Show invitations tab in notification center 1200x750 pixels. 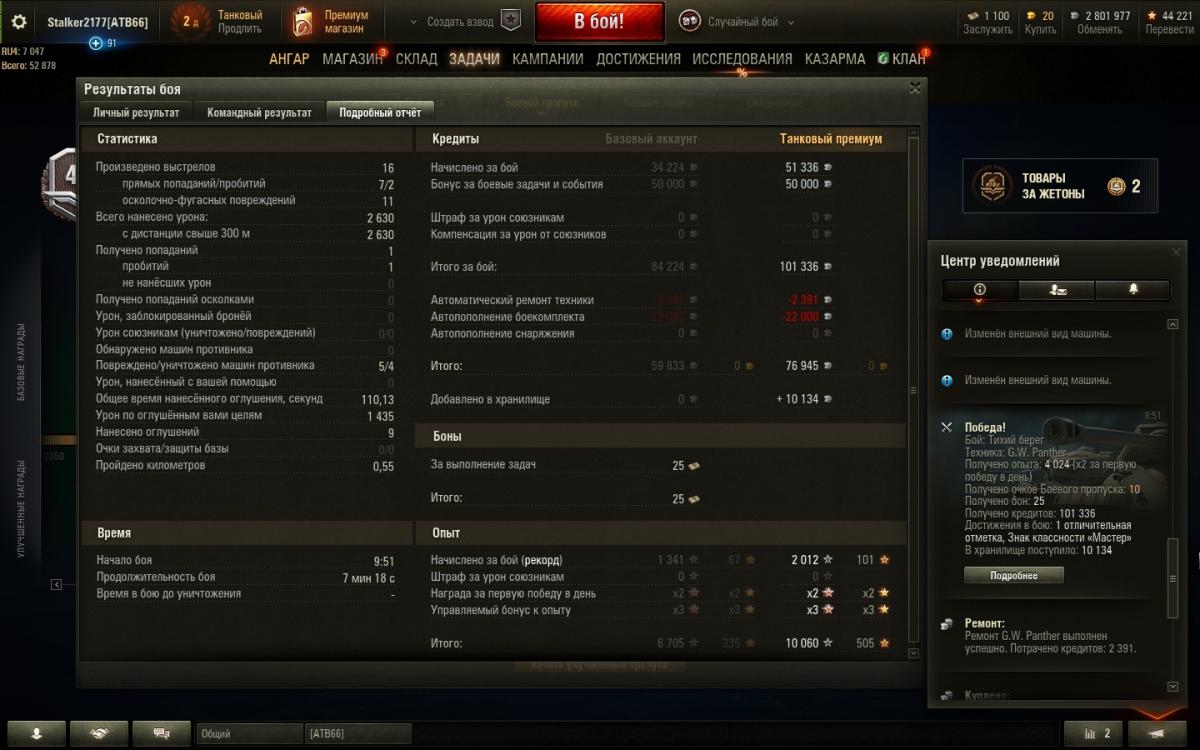pos(1056,290)
